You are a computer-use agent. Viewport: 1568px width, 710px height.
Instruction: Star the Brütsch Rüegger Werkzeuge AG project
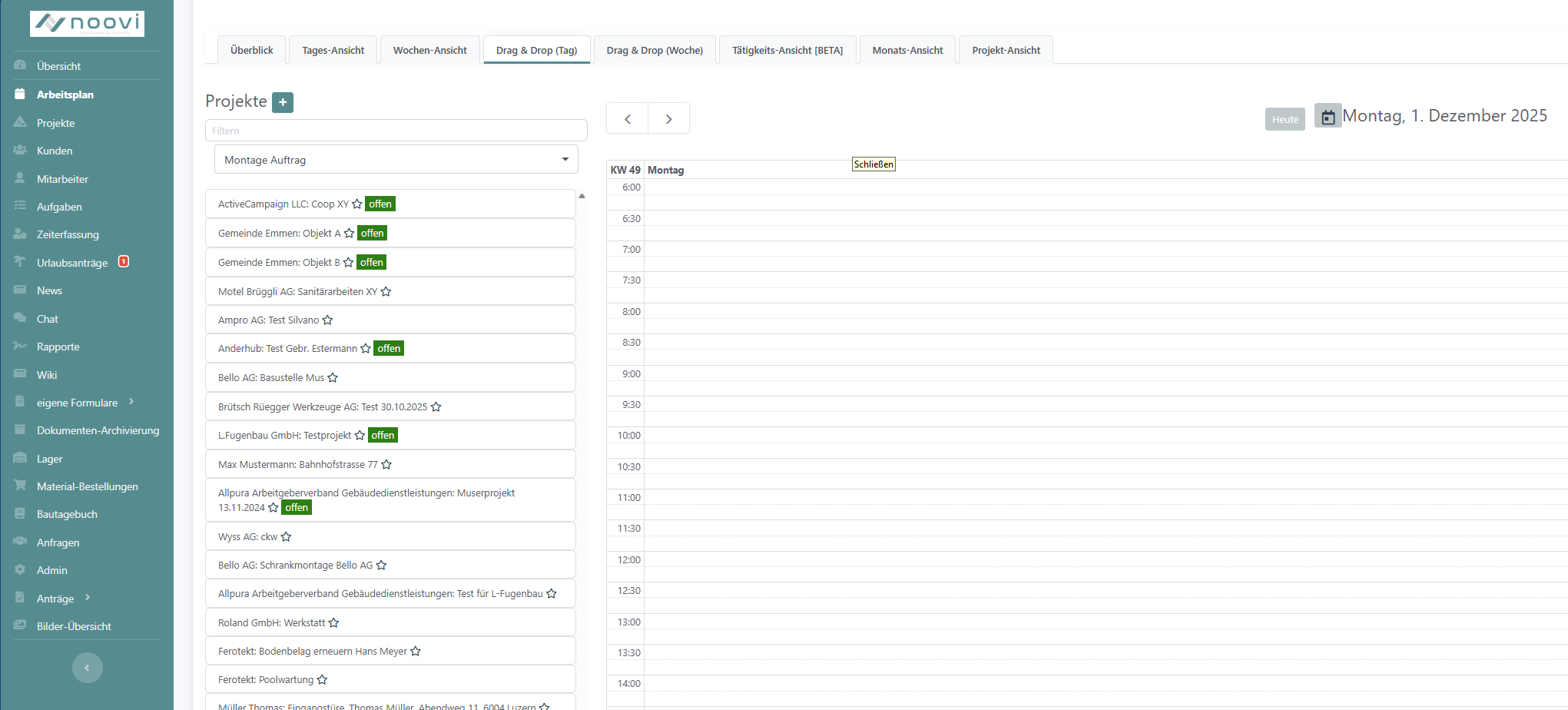(x=436, y=407)
